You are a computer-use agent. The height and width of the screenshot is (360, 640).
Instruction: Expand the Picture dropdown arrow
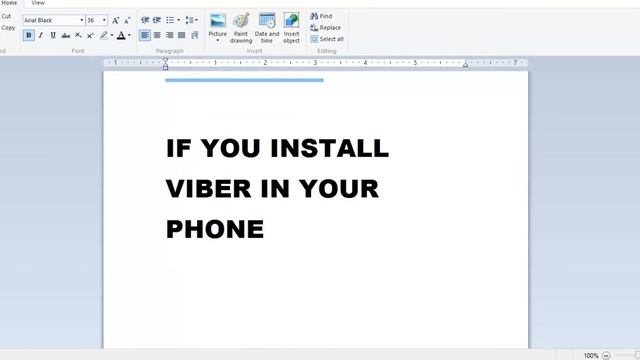[218, 40]
